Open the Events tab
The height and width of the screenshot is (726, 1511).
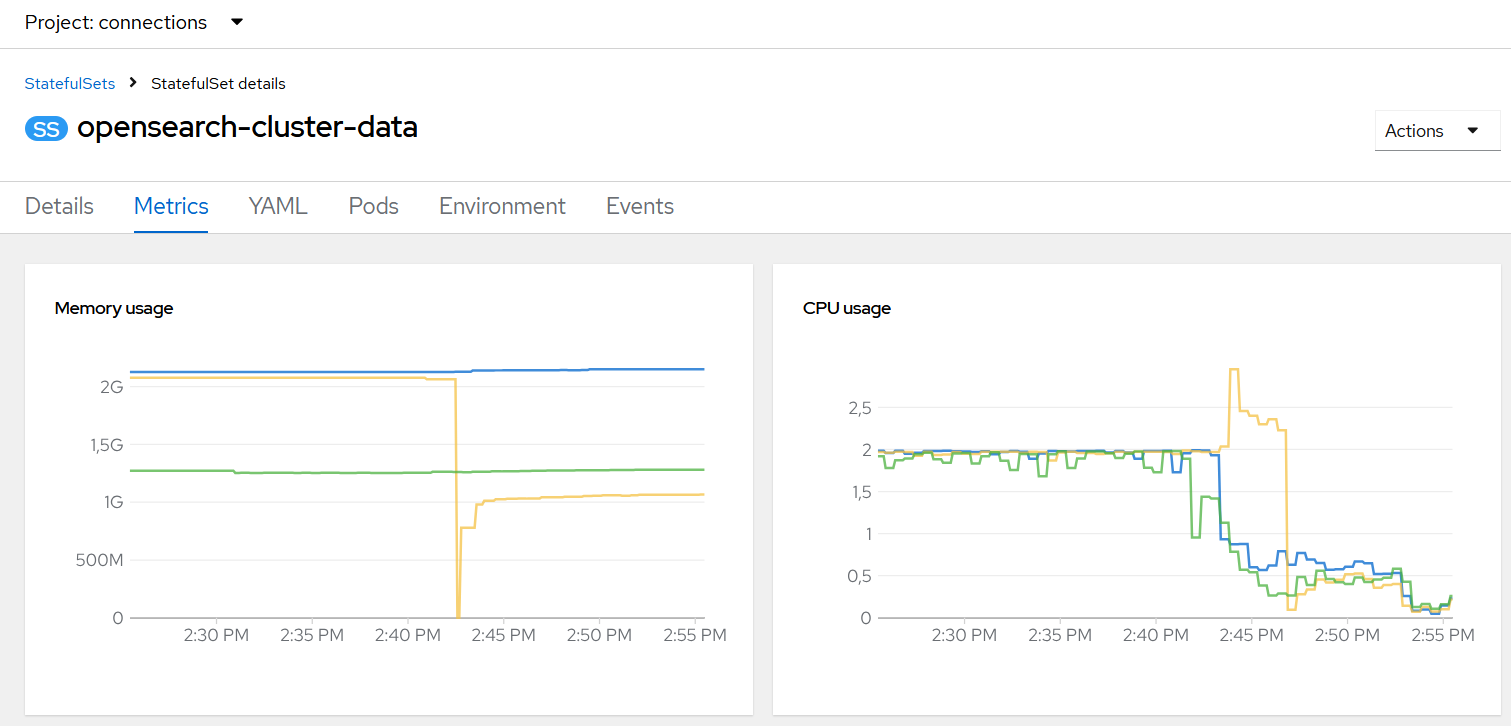pyautogui.click(x=639, y=206)
